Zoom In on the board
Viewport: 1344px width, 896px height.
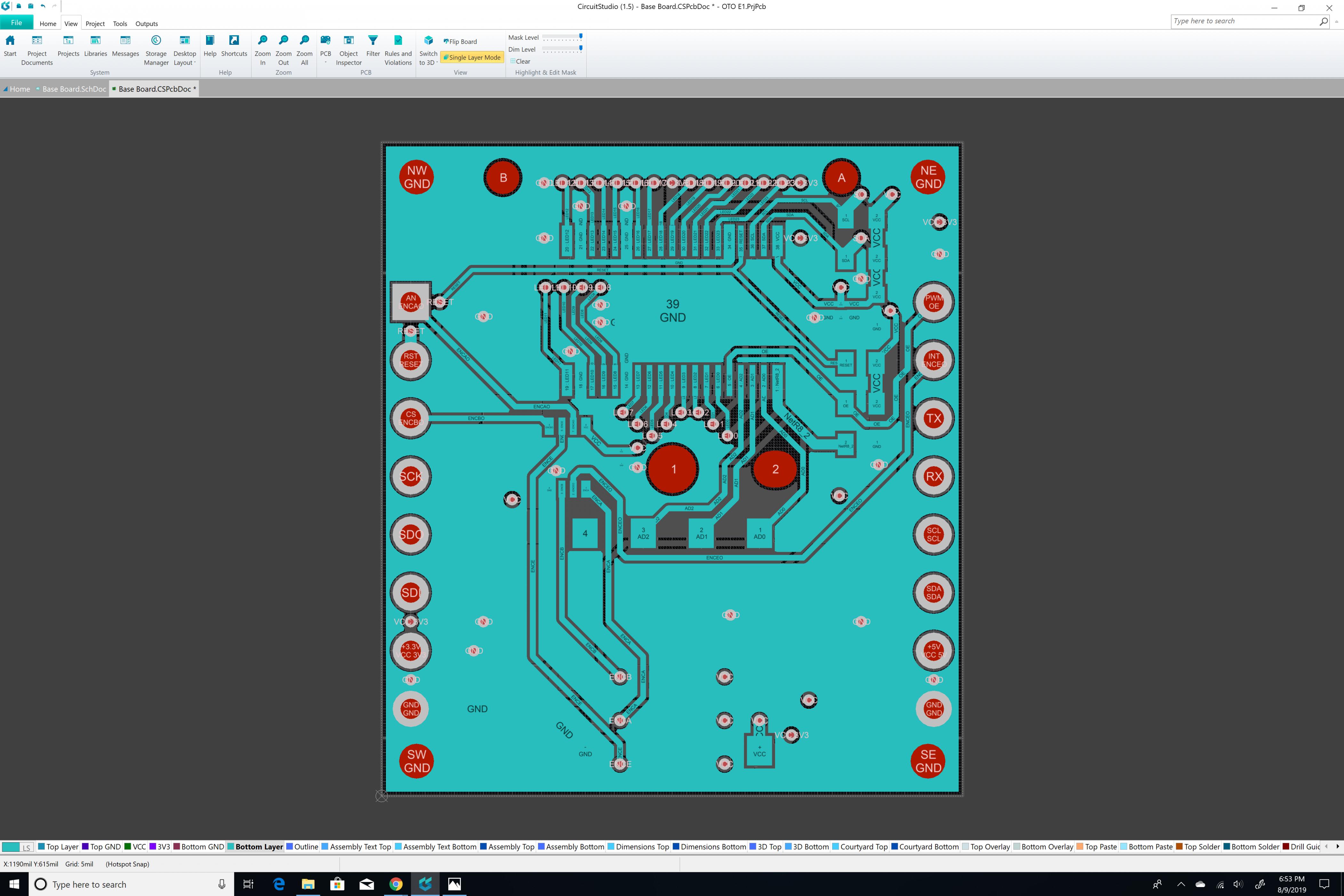(262, 50)
